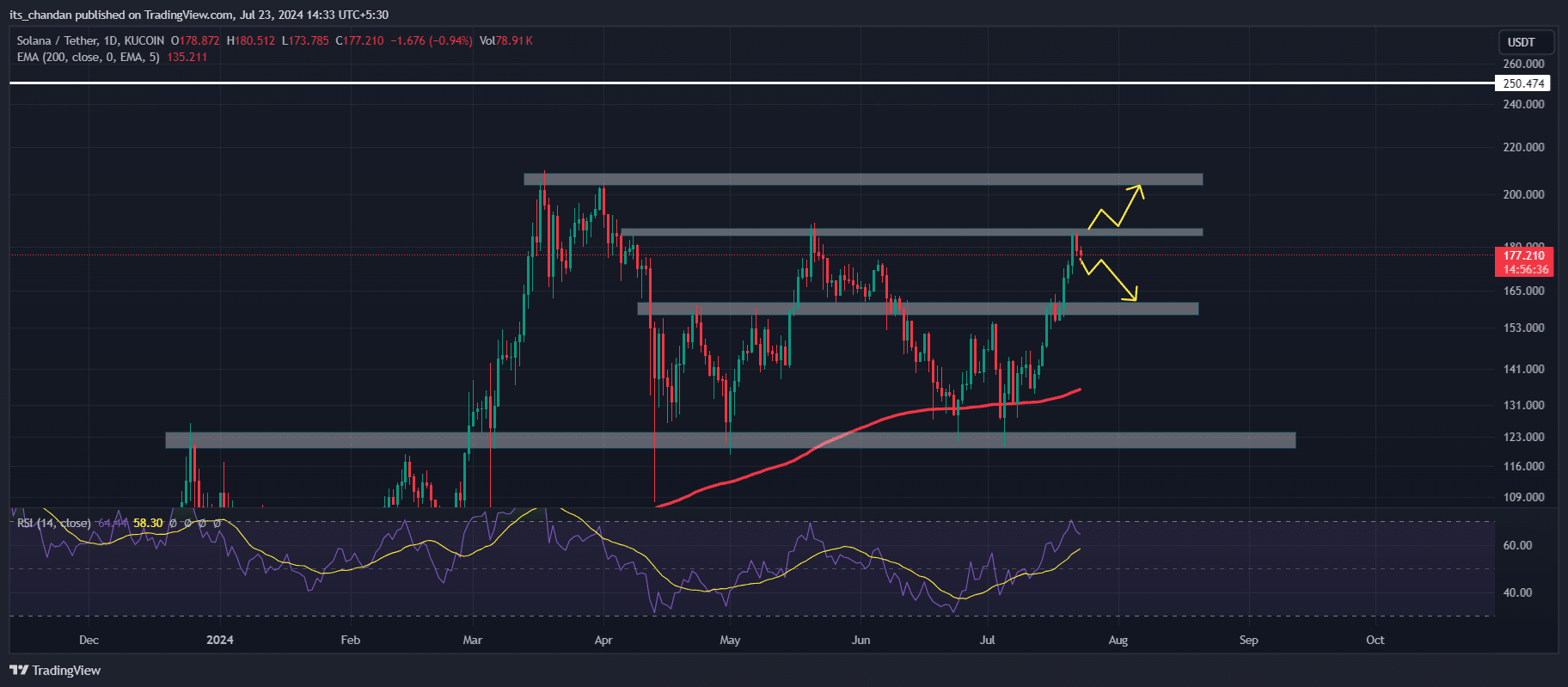Click the 260.000 price axis label
This screenshot has height=687, width=1568.
pyautogui.click(x=1523, y=64)
